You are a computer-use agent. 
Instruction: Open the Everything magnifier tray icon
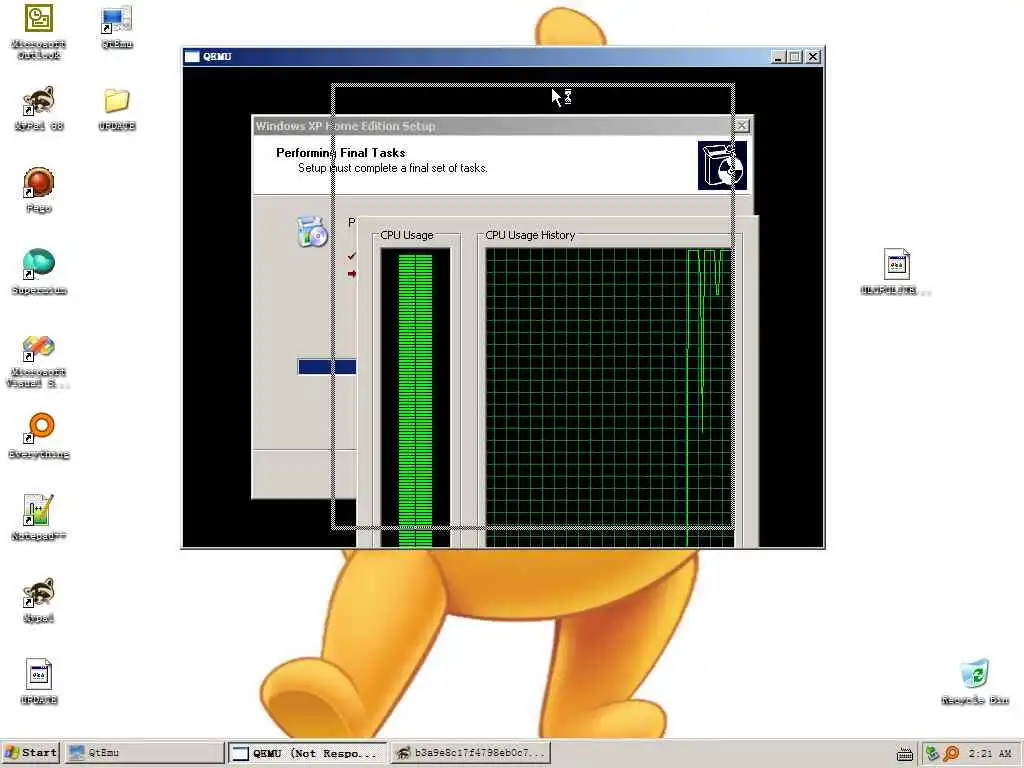click(952, 753)
